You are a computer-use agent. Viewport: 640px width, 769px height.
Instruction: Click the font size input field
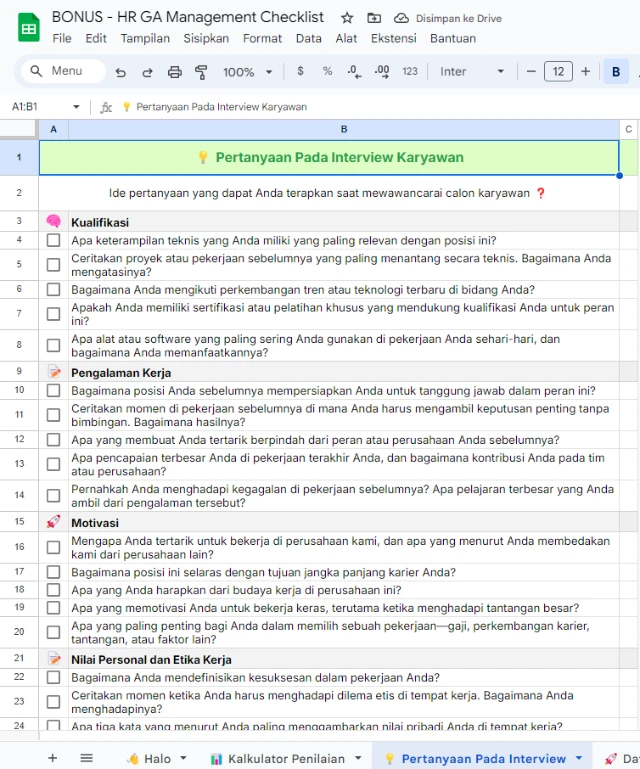click(x=558, y=72)
